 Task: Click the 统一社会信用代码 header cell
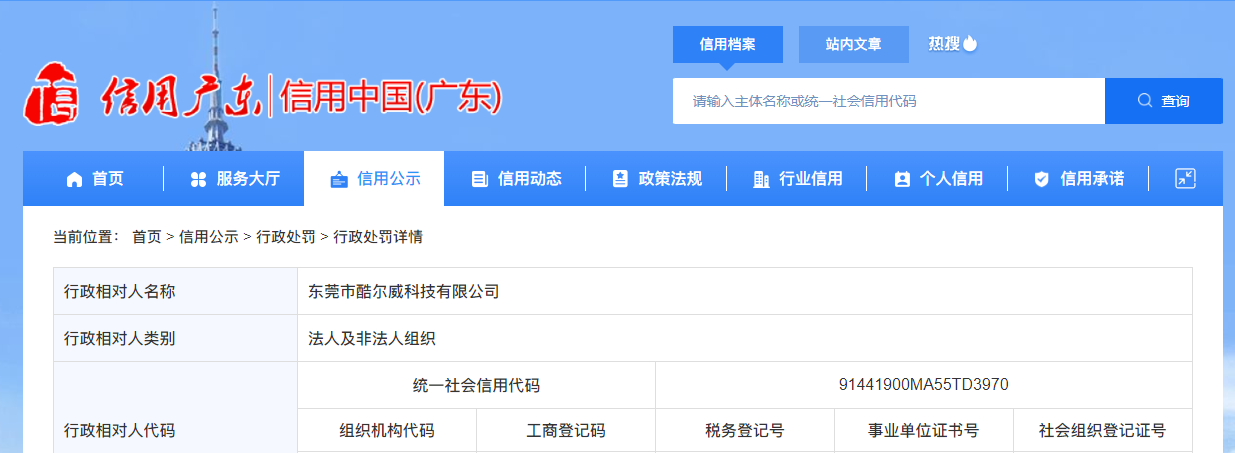476,385
